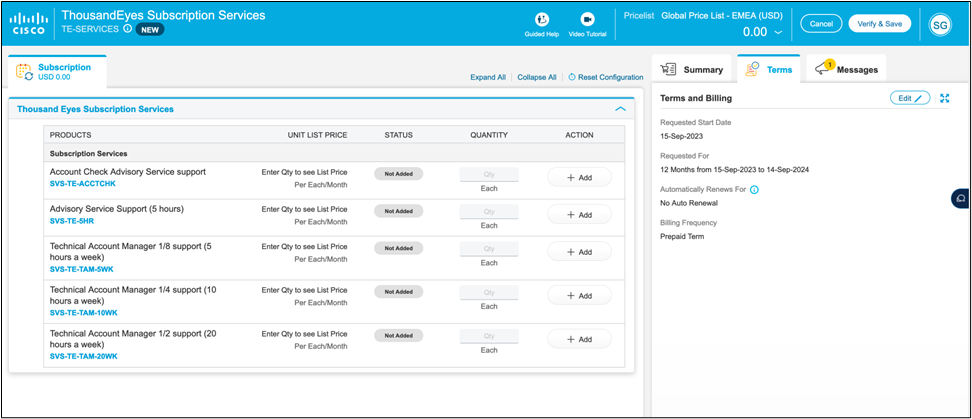Open the TE-SERVICES info icon
The height and width of the screenshot is (419, 972).
127,29
